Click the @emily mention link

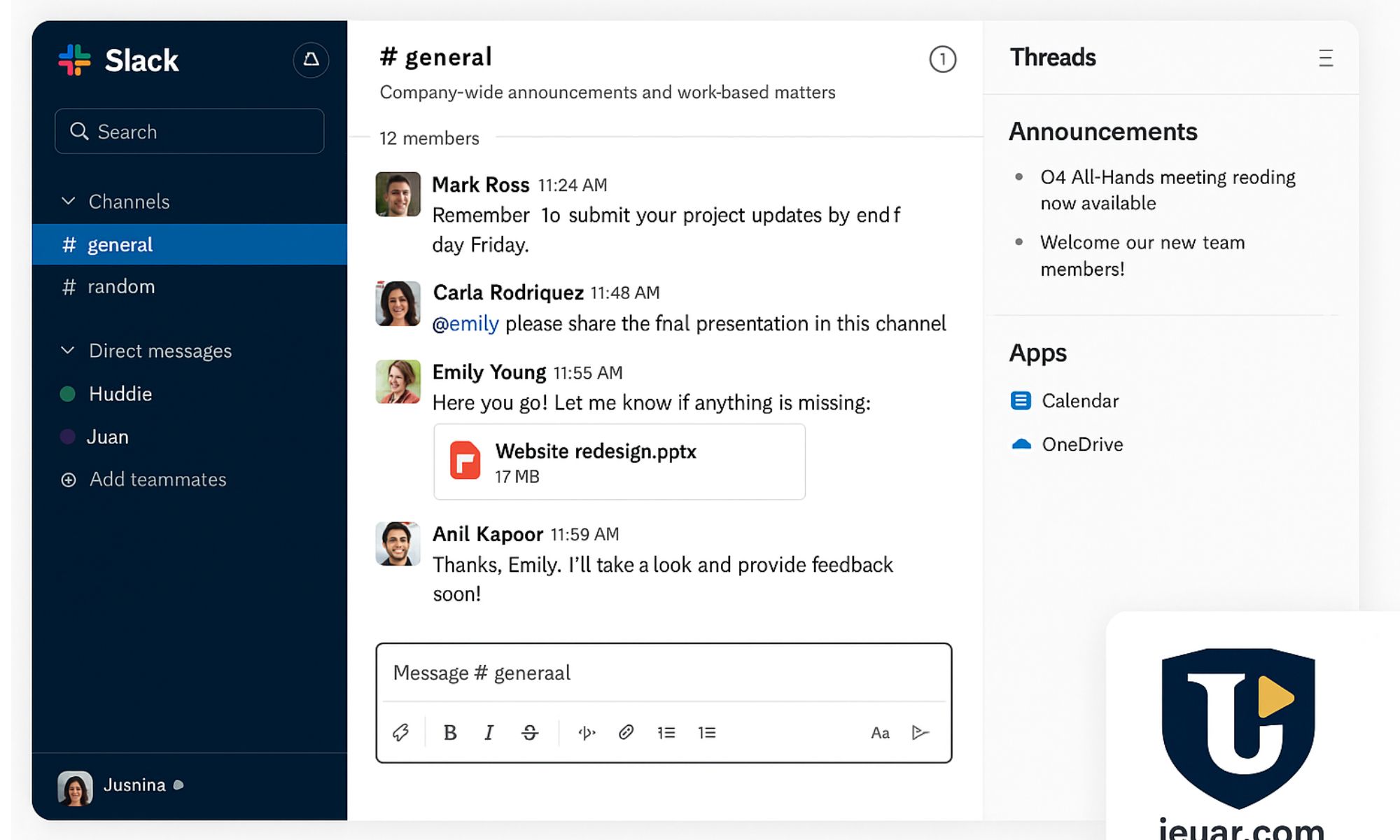(465, 323)
